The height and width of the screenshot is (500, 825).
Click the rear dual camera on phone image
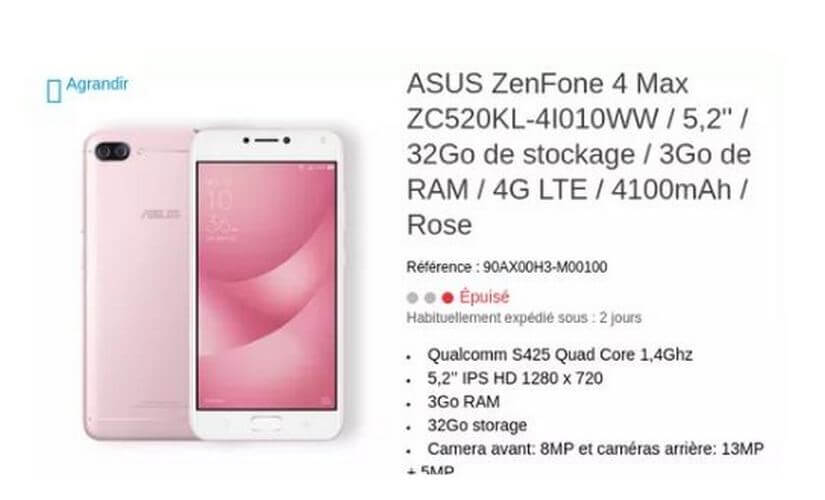pos(112,152)
